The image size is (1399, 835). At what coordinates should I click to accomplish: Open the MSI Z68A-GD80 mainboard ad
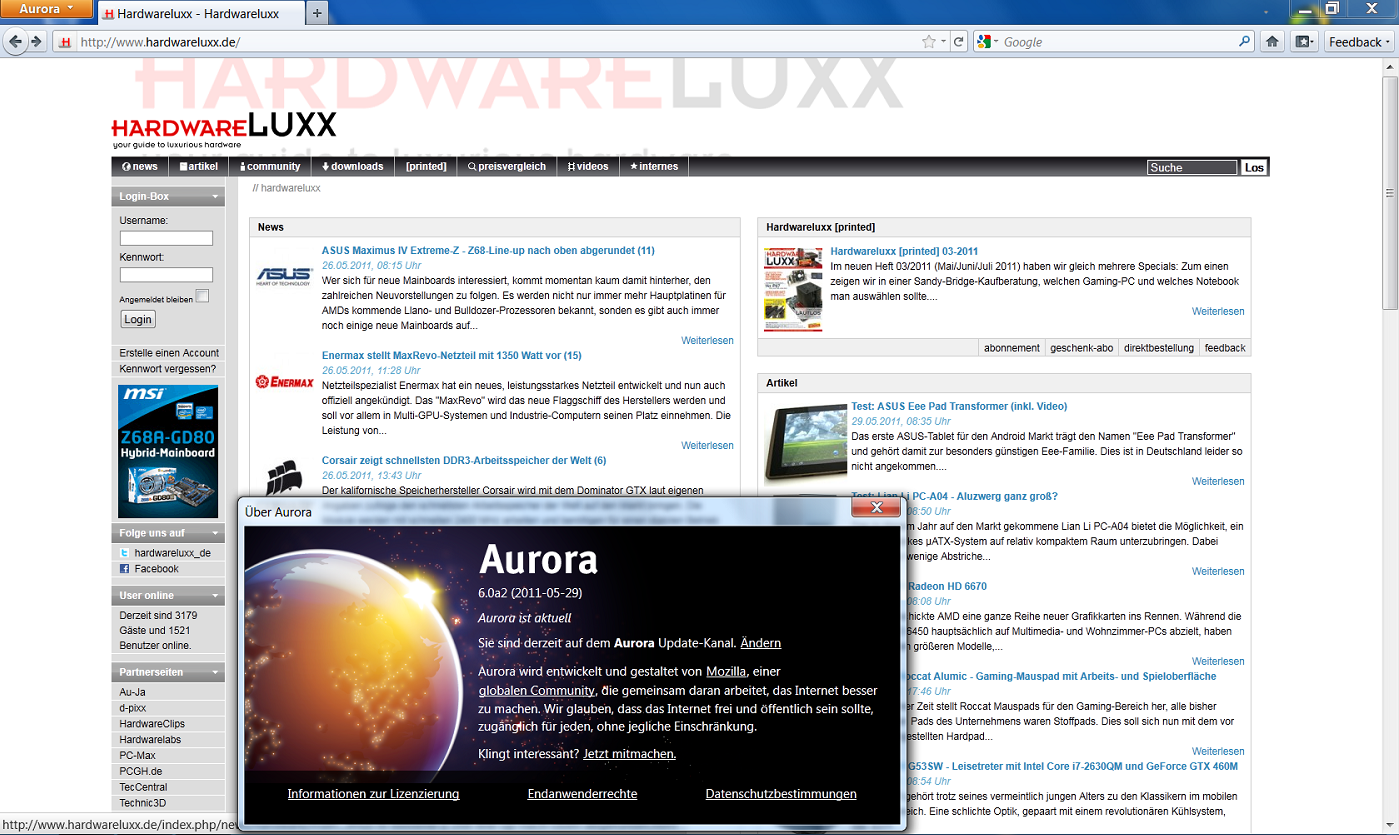[168, 451]
